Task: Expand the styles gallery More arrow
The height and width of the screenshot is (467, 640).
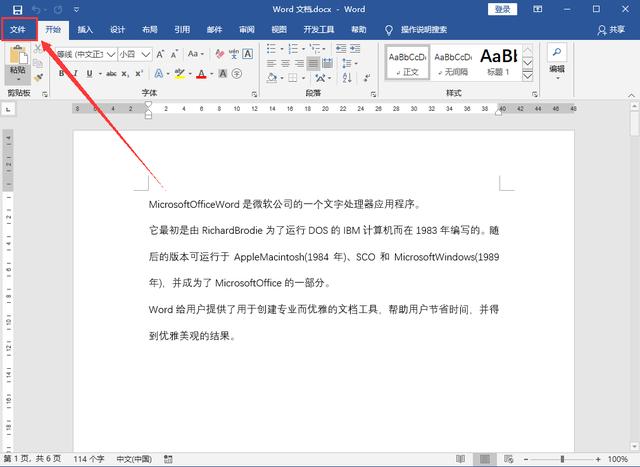Action: click(527, 76)
